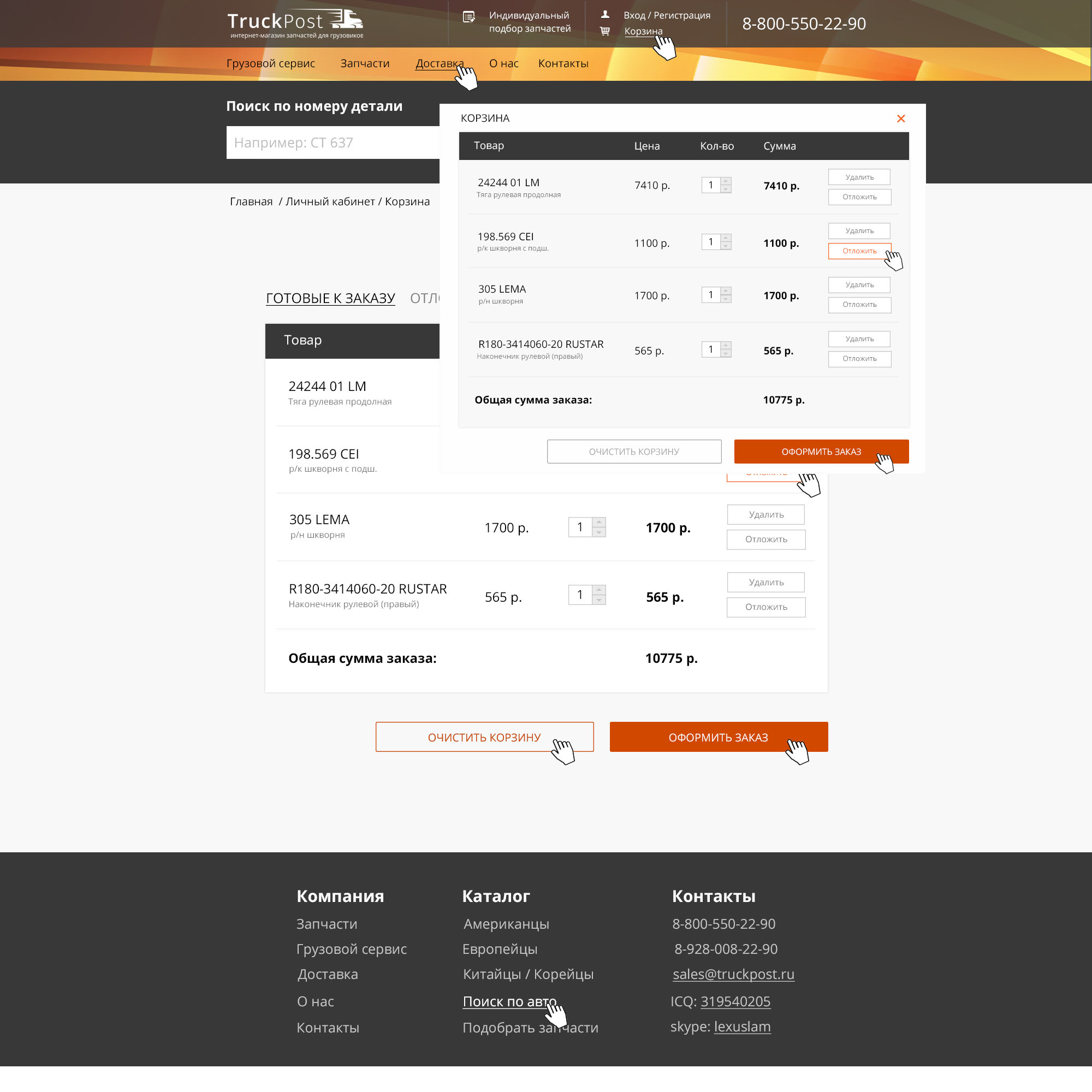1092x1092 pixels.
Task: Decrease quantity for R180-3414060-20 RUSTAR in main table
Action: click(x=598, y=600)
